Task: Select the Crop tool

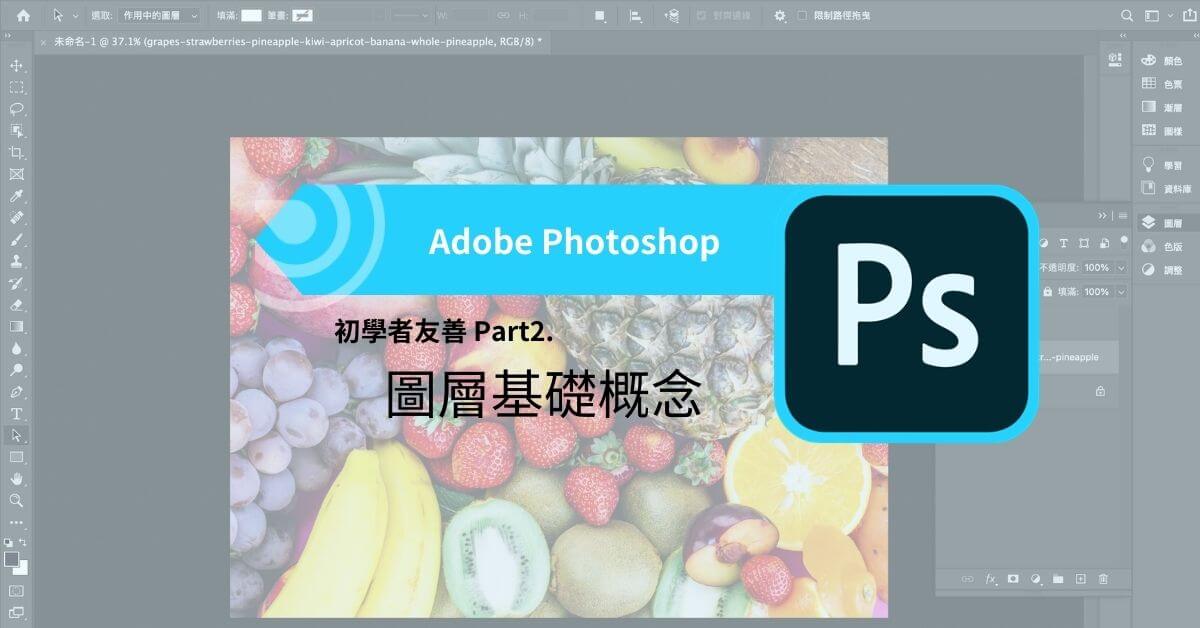Action: click(16, 153)
